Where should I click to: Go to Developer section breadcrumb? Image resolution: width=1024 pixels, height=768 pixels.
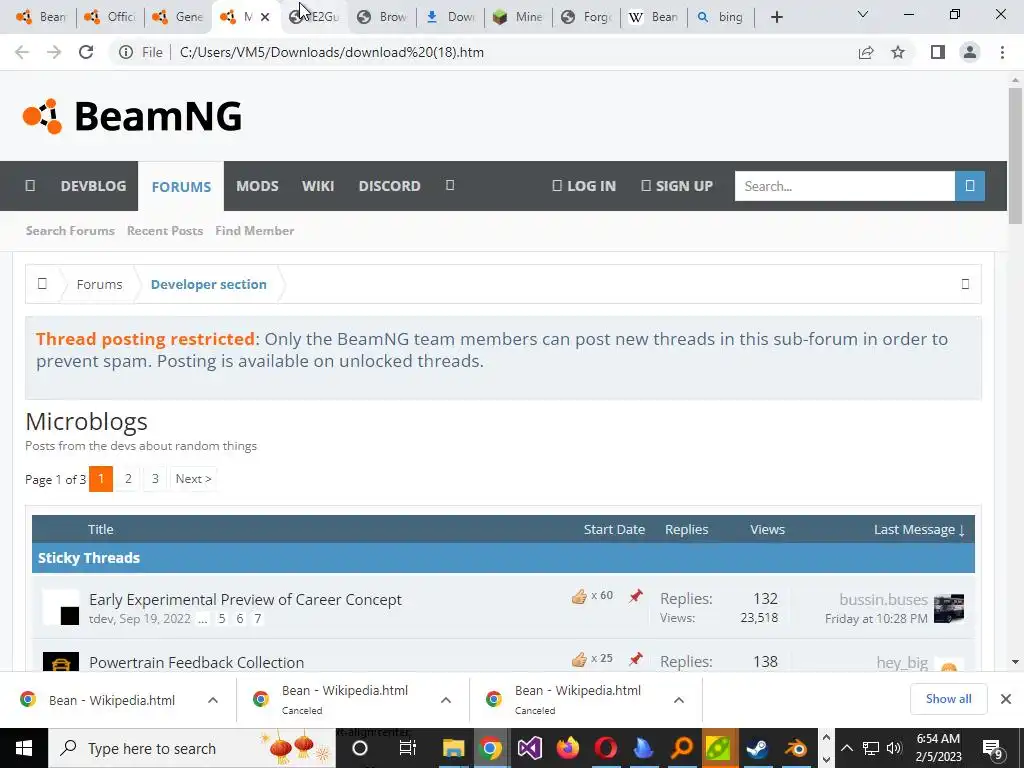coord(208,284)
